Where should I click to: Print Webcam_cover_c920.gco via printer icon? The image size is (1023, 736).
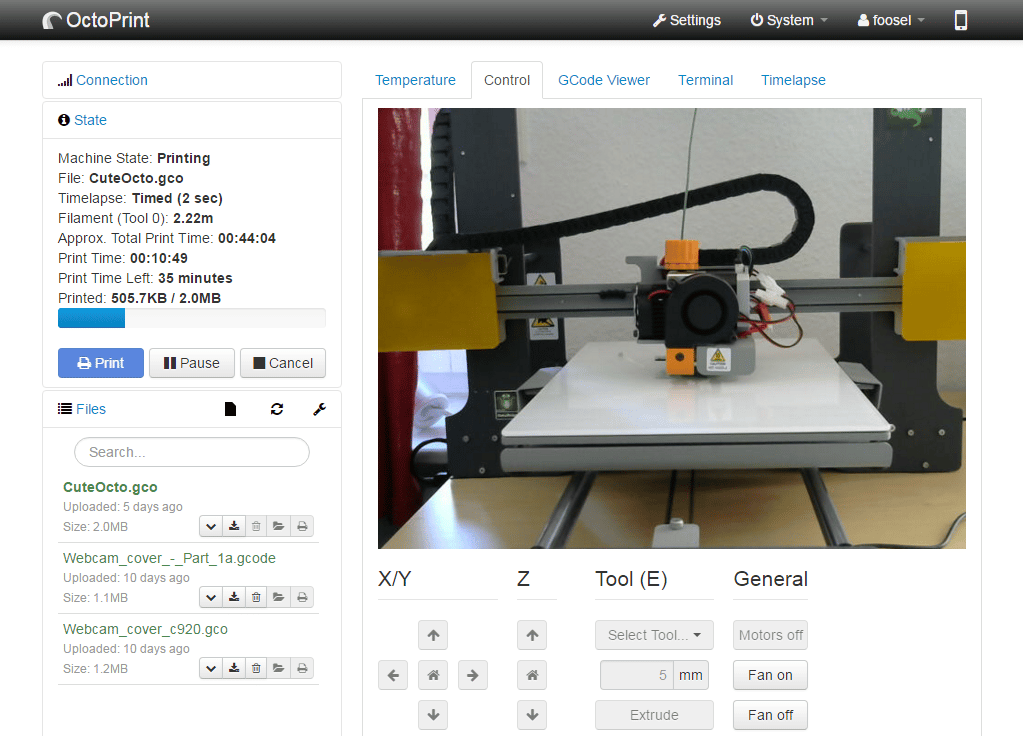[301, 668]
